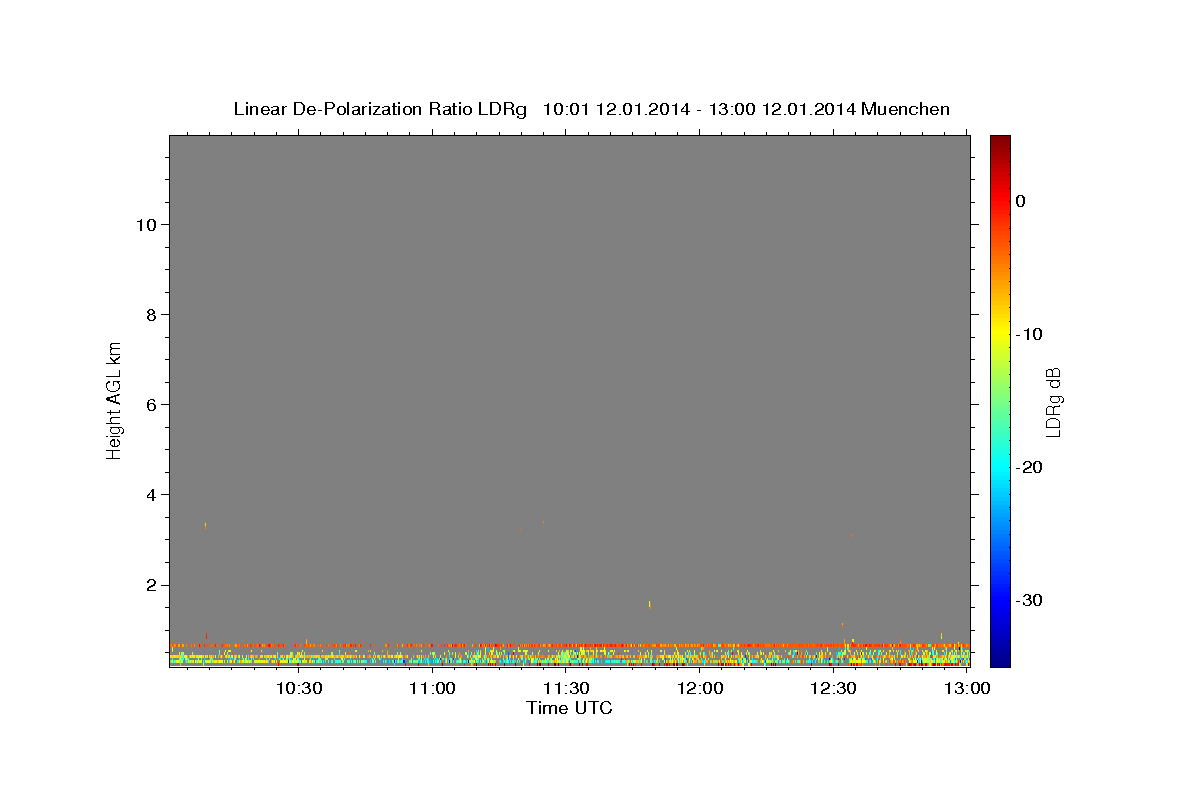The width and height of the screenshot is (1200, 800).
Task: Click the height tick label 4
Action: pyautogui.click(x=150, y=495)
